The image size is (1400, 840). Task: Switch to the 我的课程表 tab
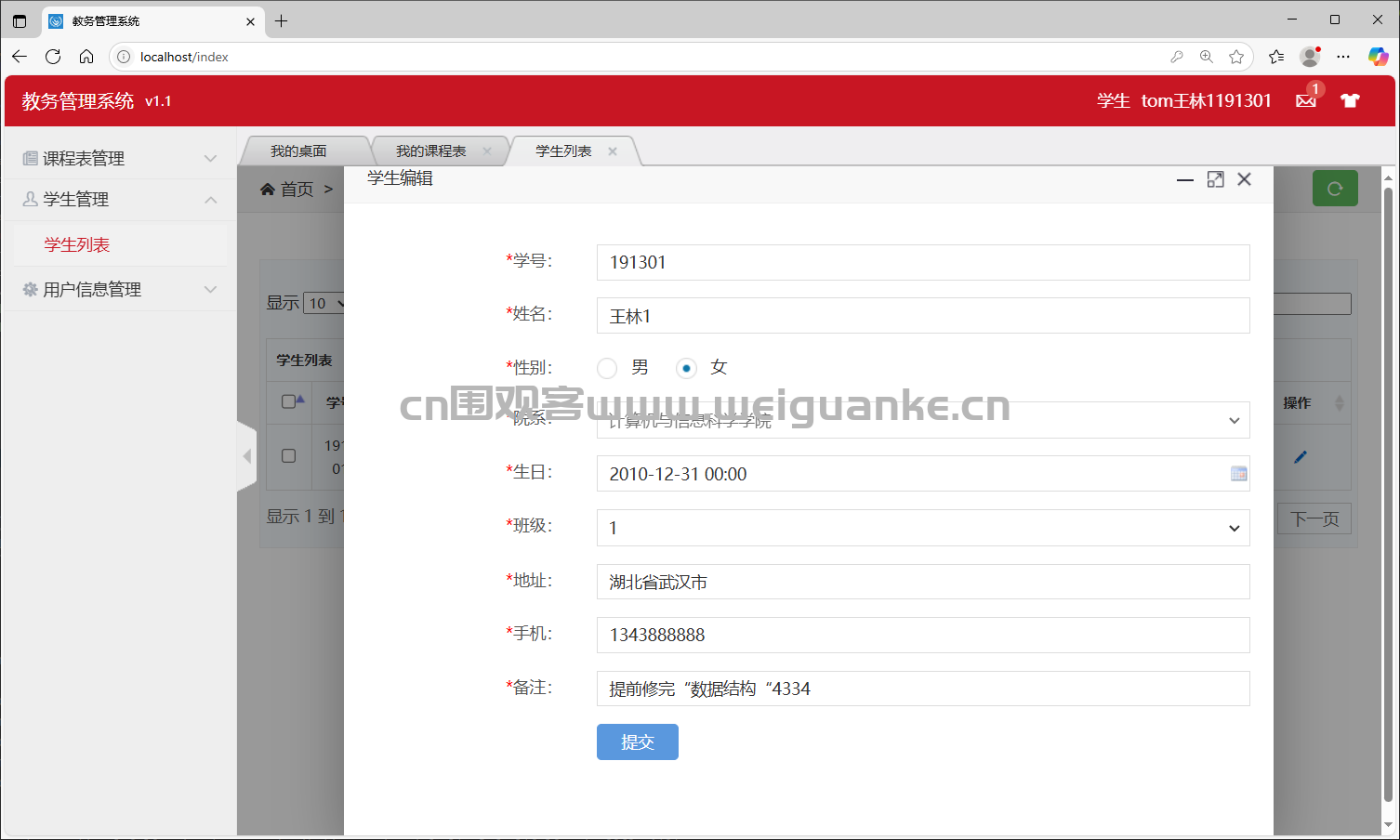click(431, 151)
